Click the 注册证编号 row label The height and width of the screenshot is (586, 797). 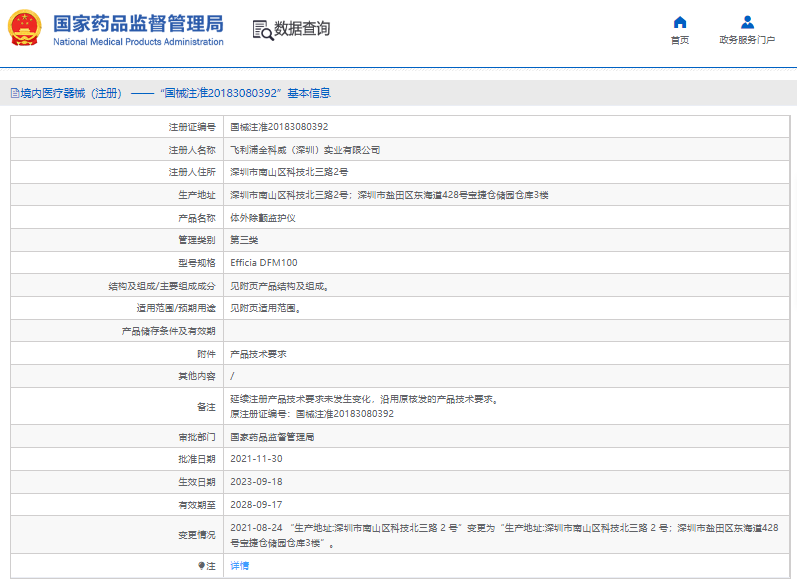click(192, 127)
